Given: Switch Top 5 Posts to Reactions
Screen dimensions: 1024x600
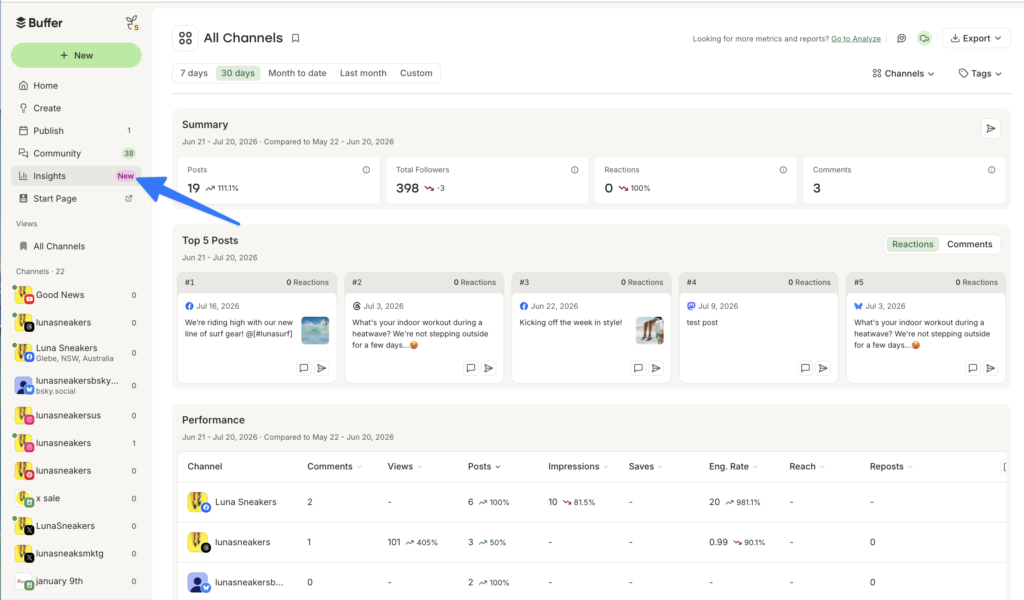Looking at the screenshot, I should [x=912, y=244].
